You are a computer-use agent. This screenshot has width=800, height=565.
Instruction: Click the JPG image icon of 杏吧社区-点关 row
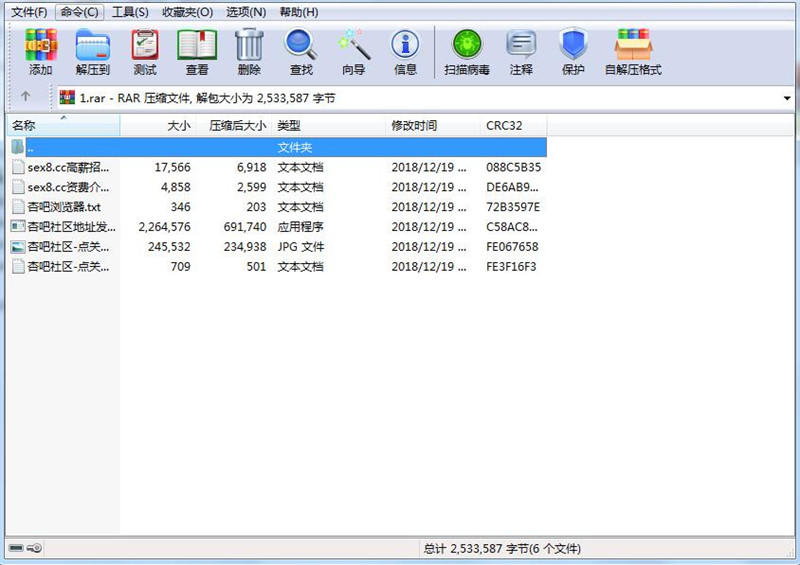[18, 247]
